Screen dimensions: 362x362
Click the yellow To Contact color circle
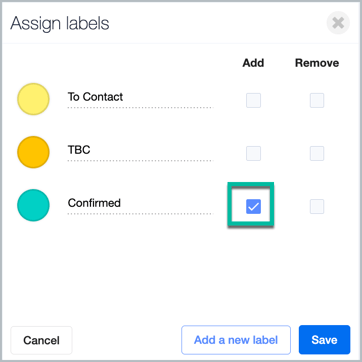[33, 99]
